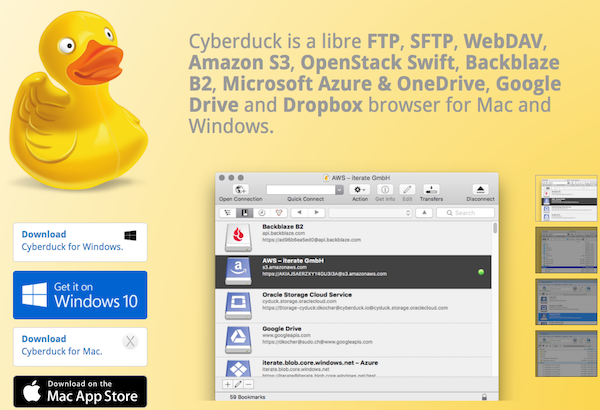Open the second screenshot thumbnail
The height and width of the screenshot is (410, 600).
566,250
